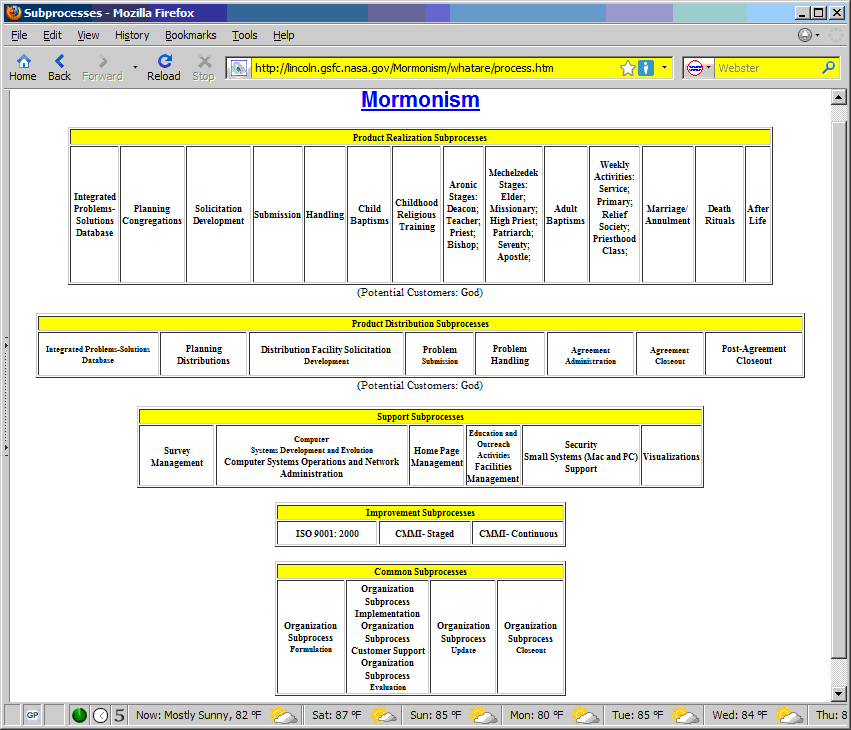
Task: Click the 'Product Realization Subprocesses' header
Action: click(x=420, y=137)
